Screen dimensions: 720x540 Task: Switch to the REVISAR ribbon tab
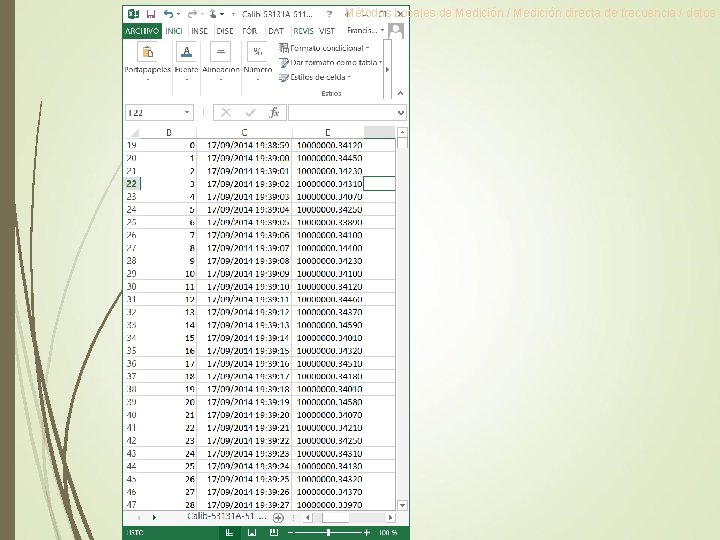tap(303, 31)
